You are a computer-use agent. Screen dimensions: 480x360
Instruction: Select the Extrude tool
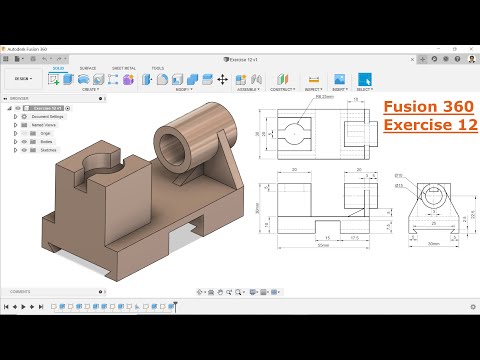(x=68, y=79)
